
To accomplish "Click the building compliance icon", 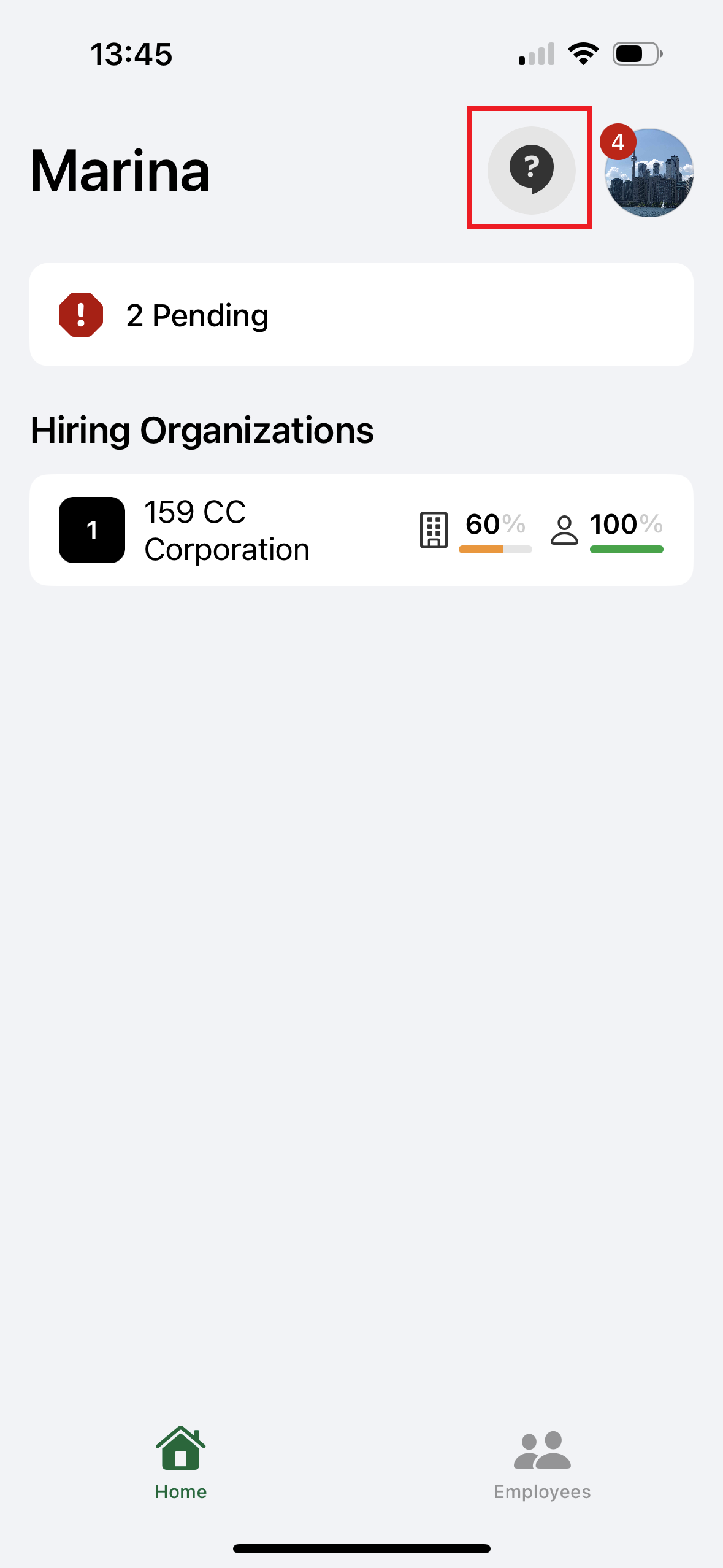I will (x=434, y=529).
